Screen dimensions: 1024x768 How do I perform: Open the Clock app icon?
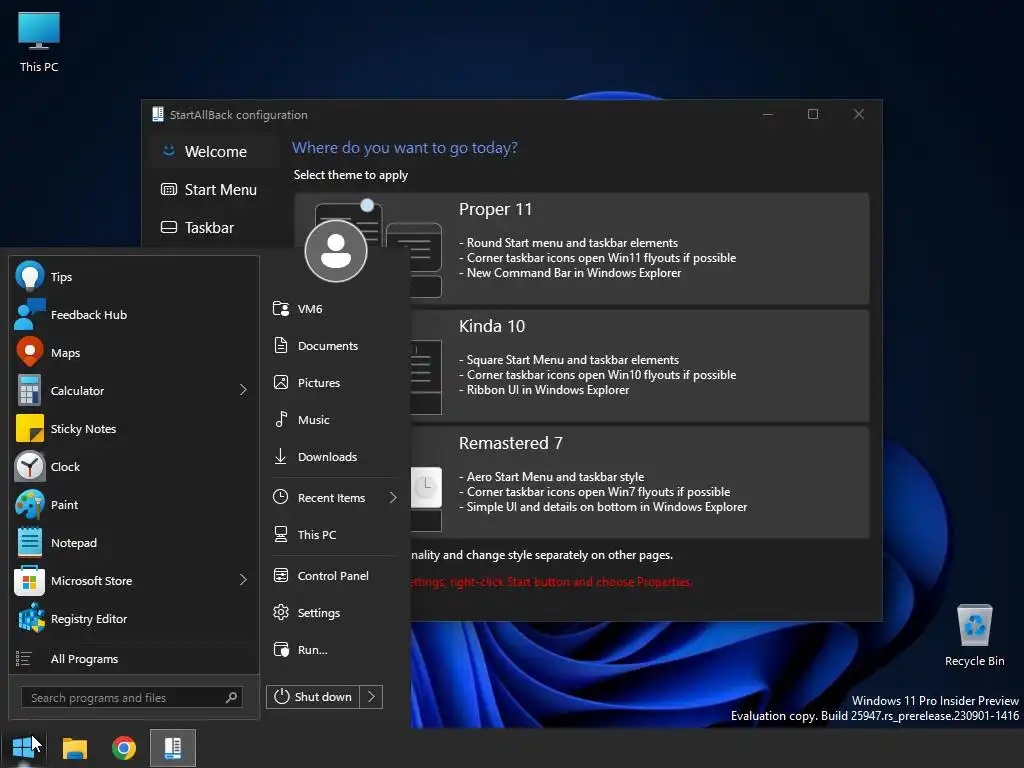pos(29,466)
